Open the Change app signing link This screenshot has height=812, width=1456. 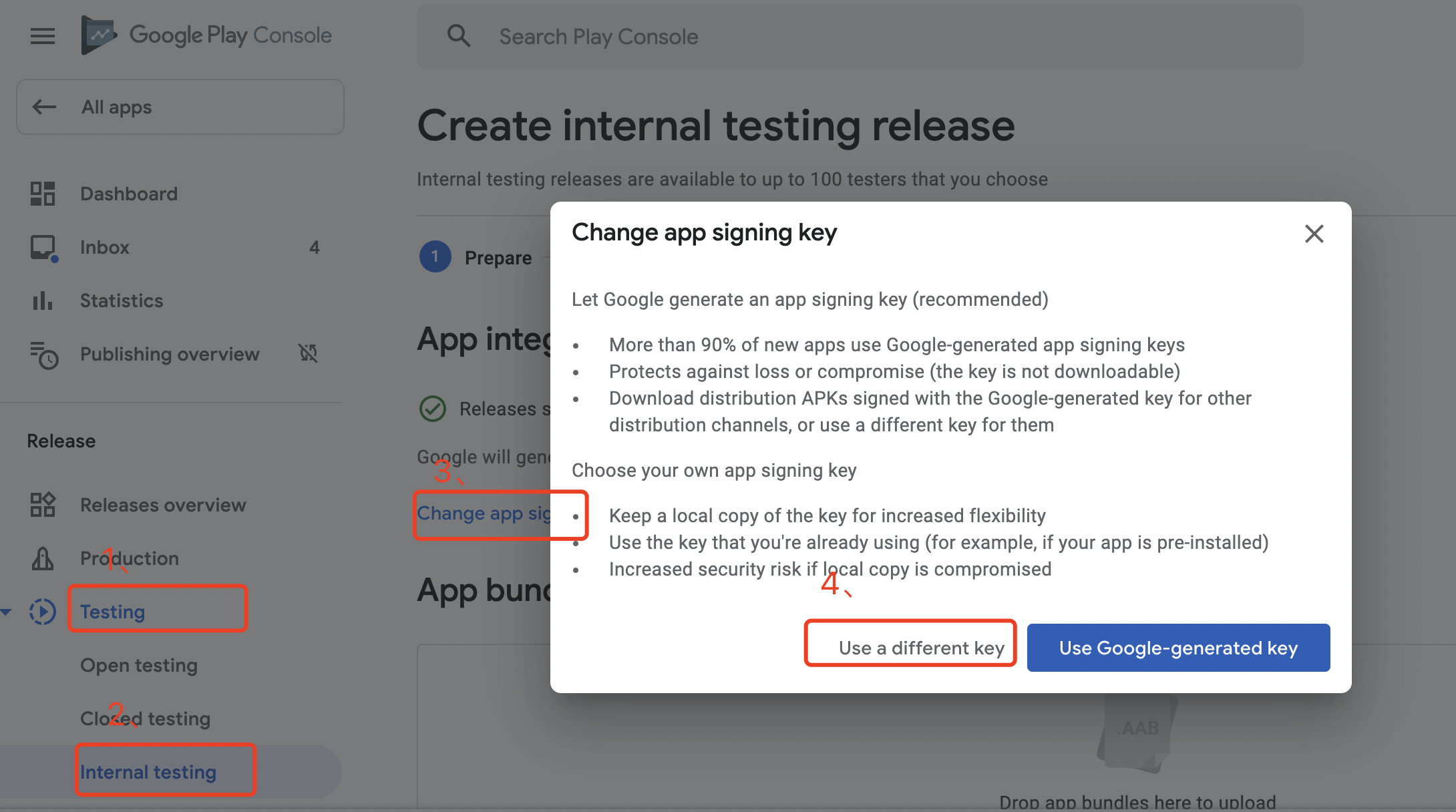484,513
